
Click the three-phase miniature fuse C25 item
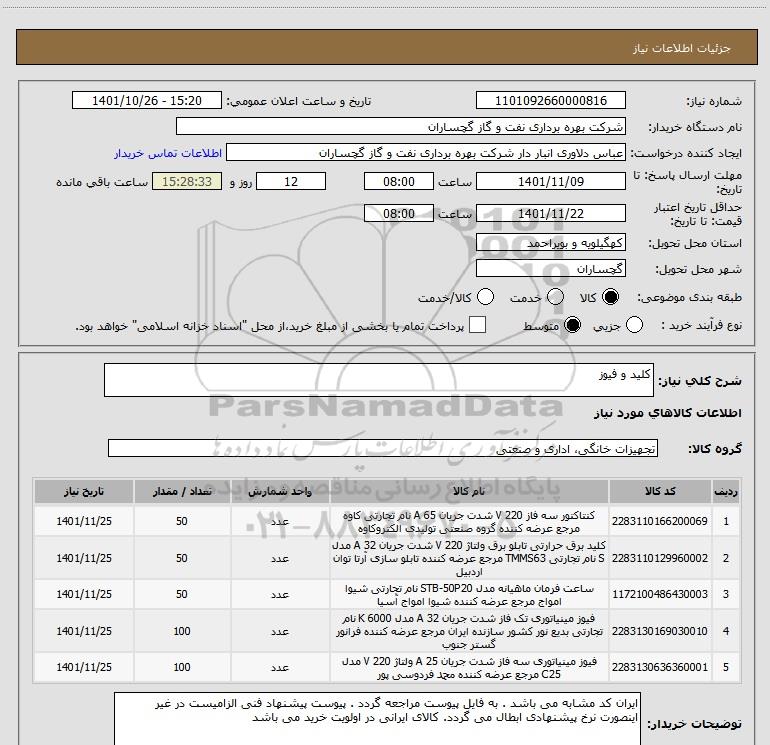469,667
